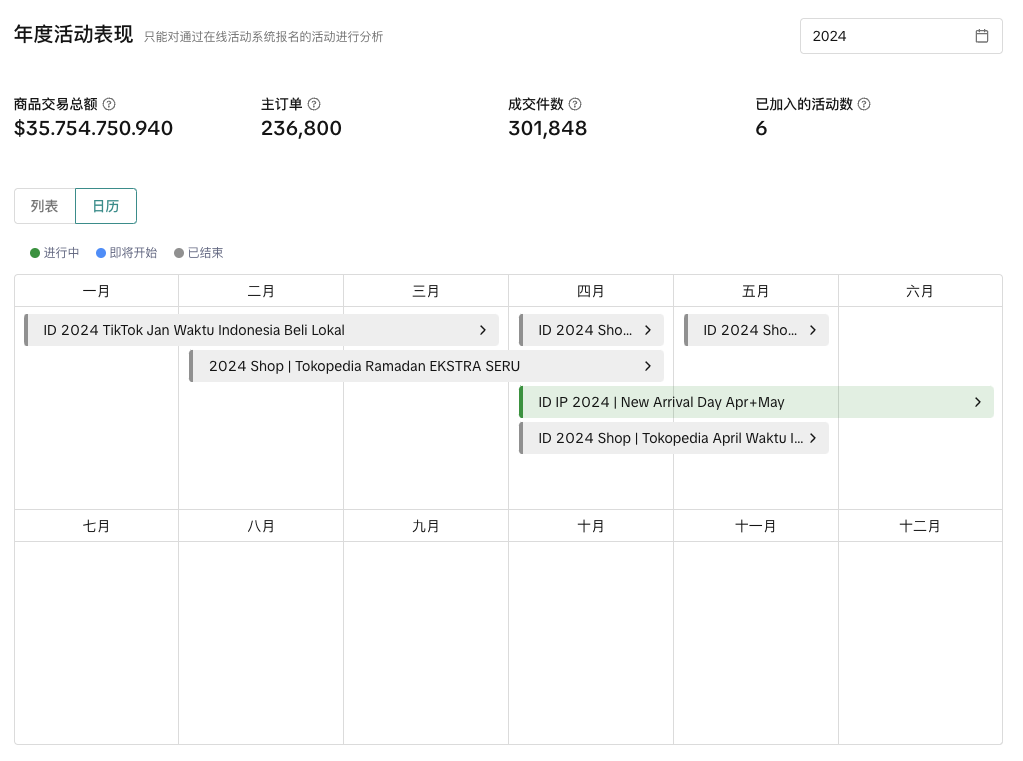Click help icon beside 商品交易总额
This screenshot has width=1023, height=761.
click(109, 104)
